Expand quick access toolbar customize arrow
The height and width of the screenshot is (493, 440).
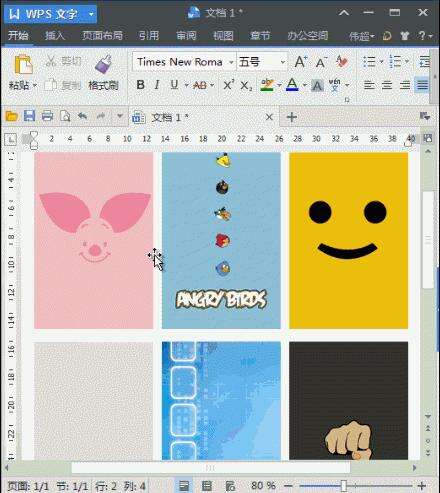pyautogui.click(x=120, y=116)
